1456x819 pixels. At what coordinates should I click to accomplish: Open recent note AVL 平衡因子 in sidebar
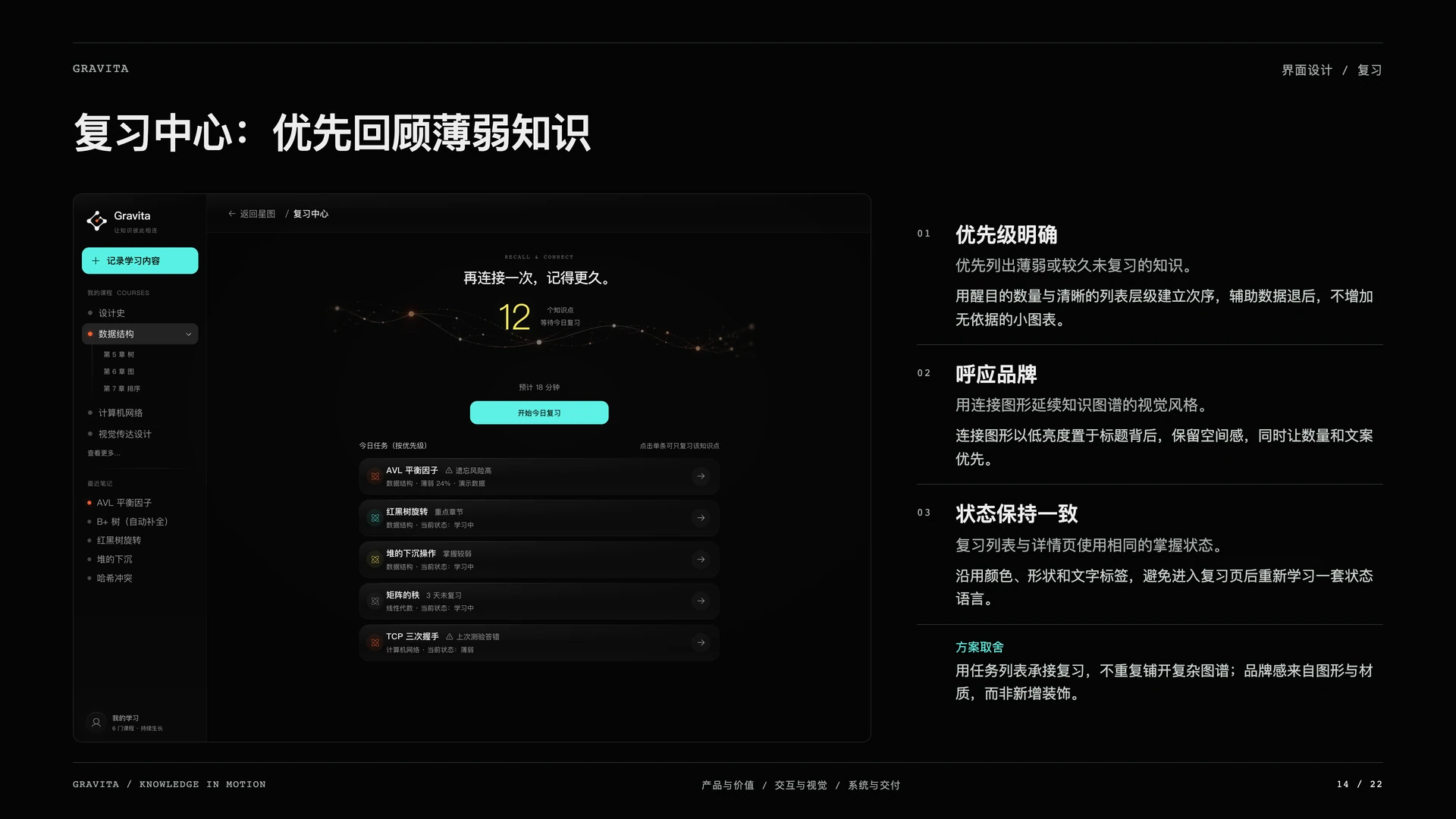(x=124, y=503)
